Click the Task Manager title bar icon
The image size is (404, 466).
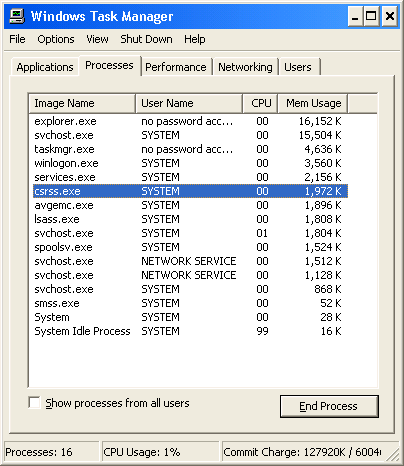tap(17, 16)
